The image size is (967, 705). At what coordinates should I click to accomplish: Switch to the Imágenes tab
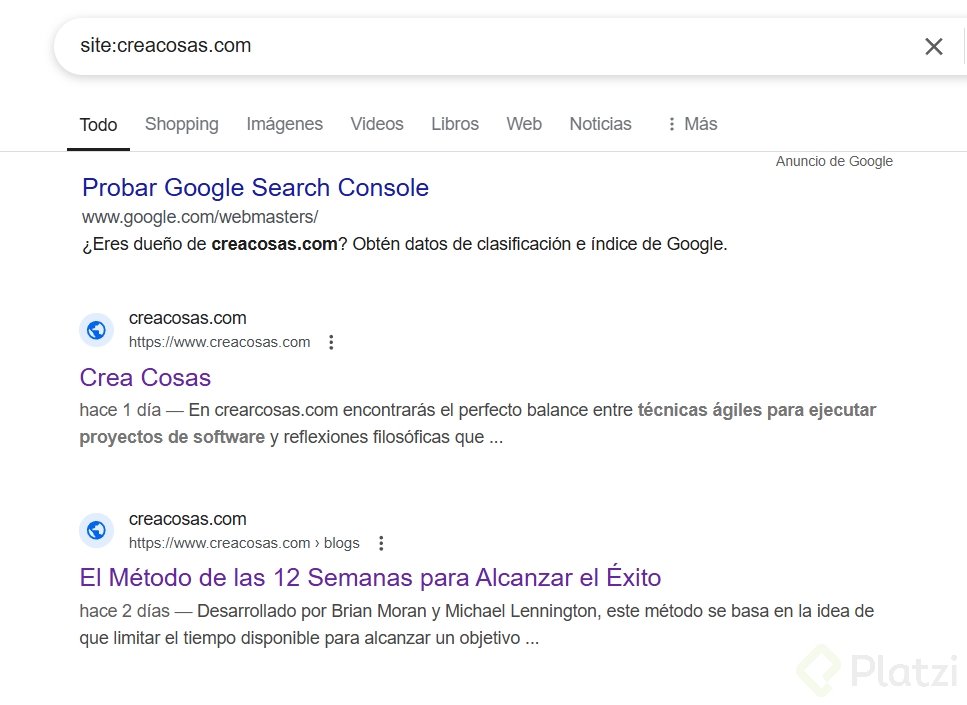[284, 124]
